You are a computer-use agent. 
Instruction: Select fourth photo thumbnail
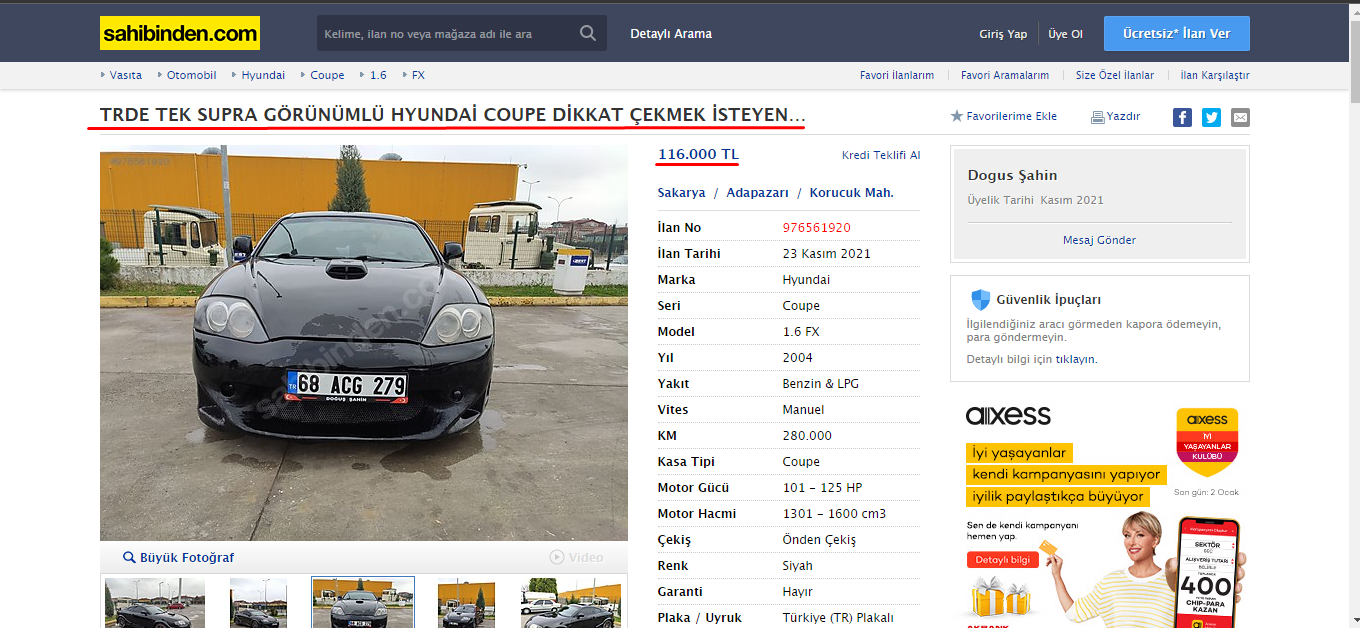coord(466,603)
